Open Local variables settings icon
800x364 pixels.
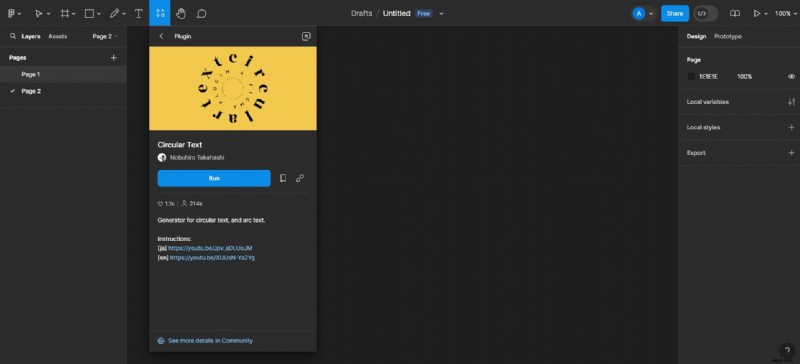[791, 102]
